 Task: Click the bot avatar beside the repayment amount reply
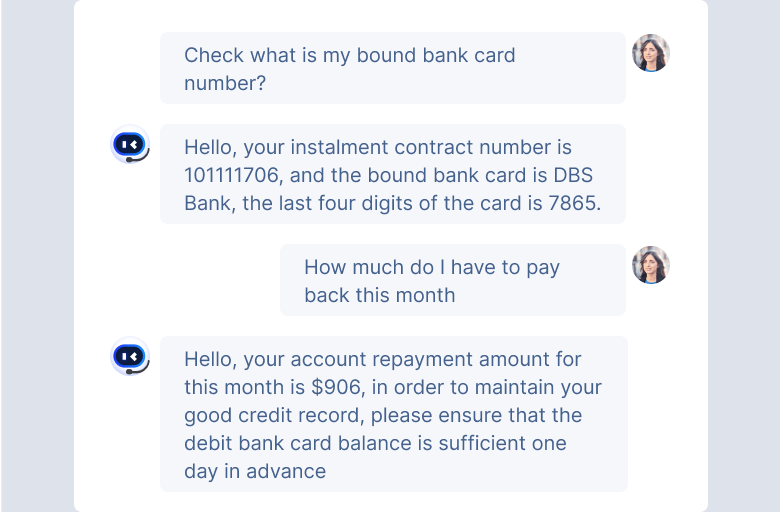pos(130,357)
